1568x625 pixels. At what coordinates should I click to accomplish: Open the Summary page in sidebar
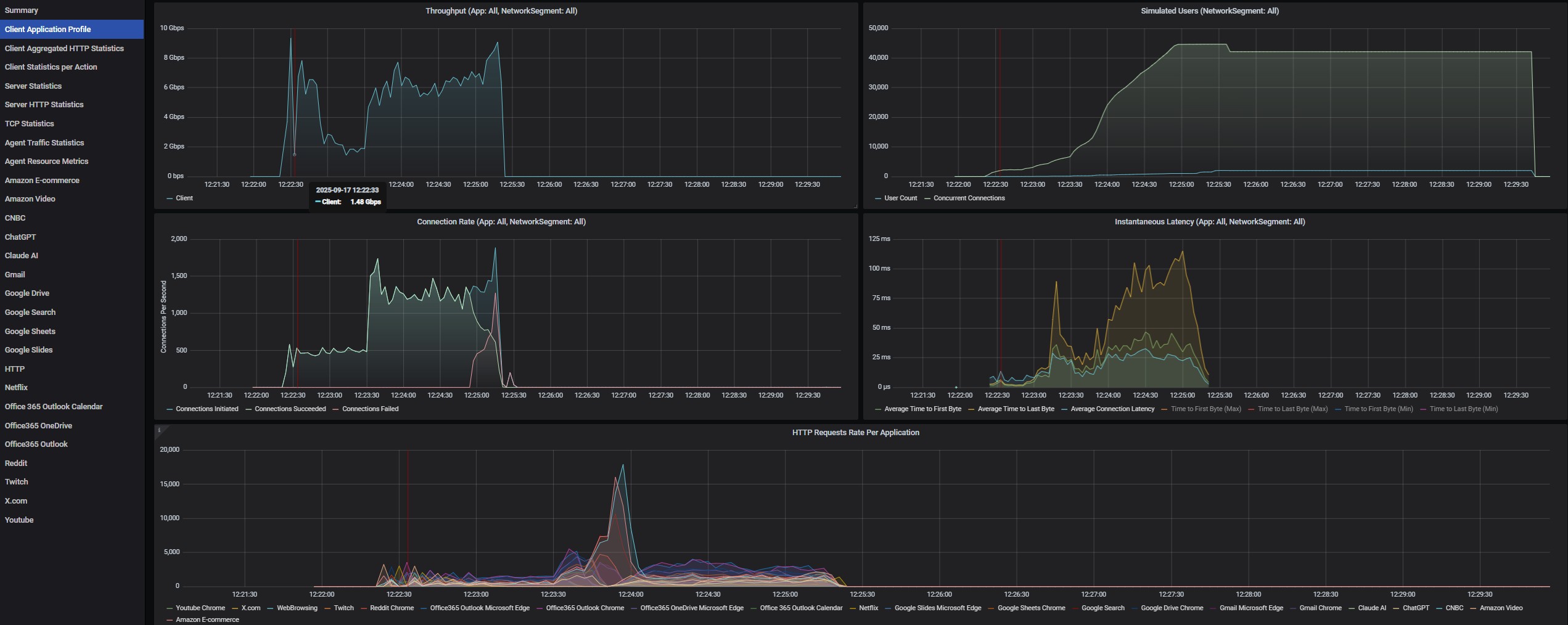click(x=22, y=10)
